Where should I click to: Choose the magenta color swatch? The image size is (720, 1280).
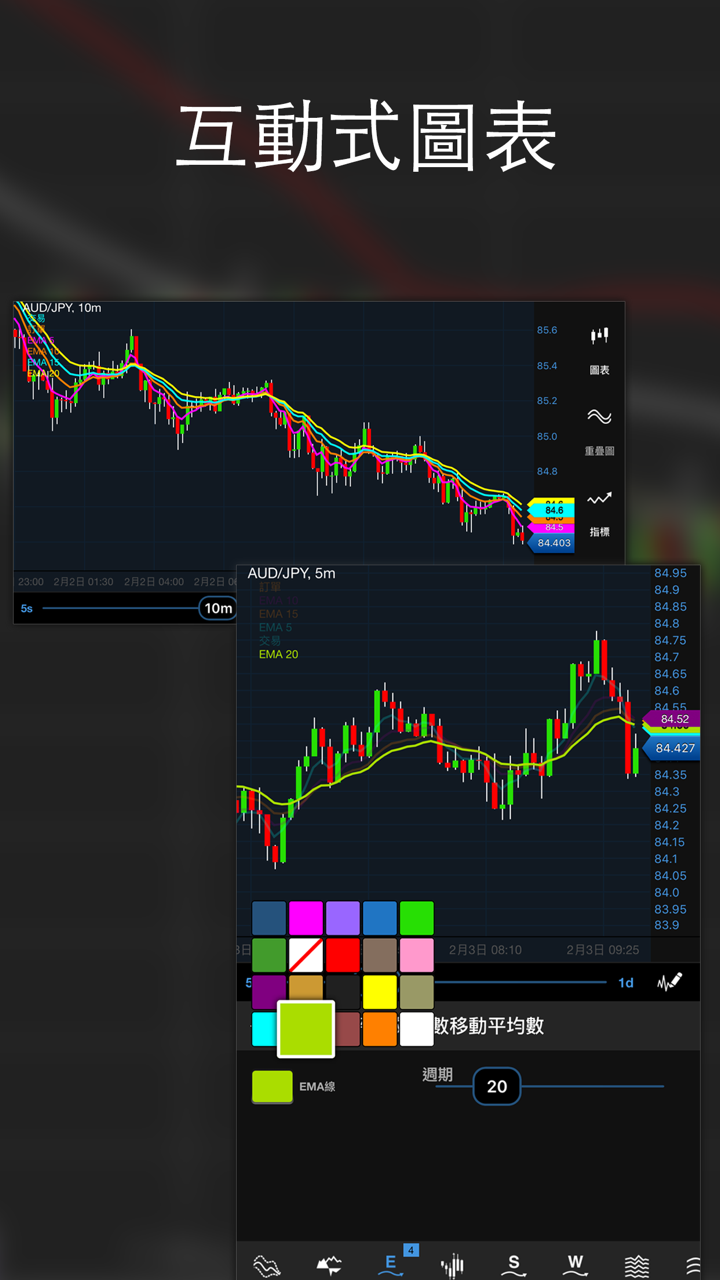306,918
